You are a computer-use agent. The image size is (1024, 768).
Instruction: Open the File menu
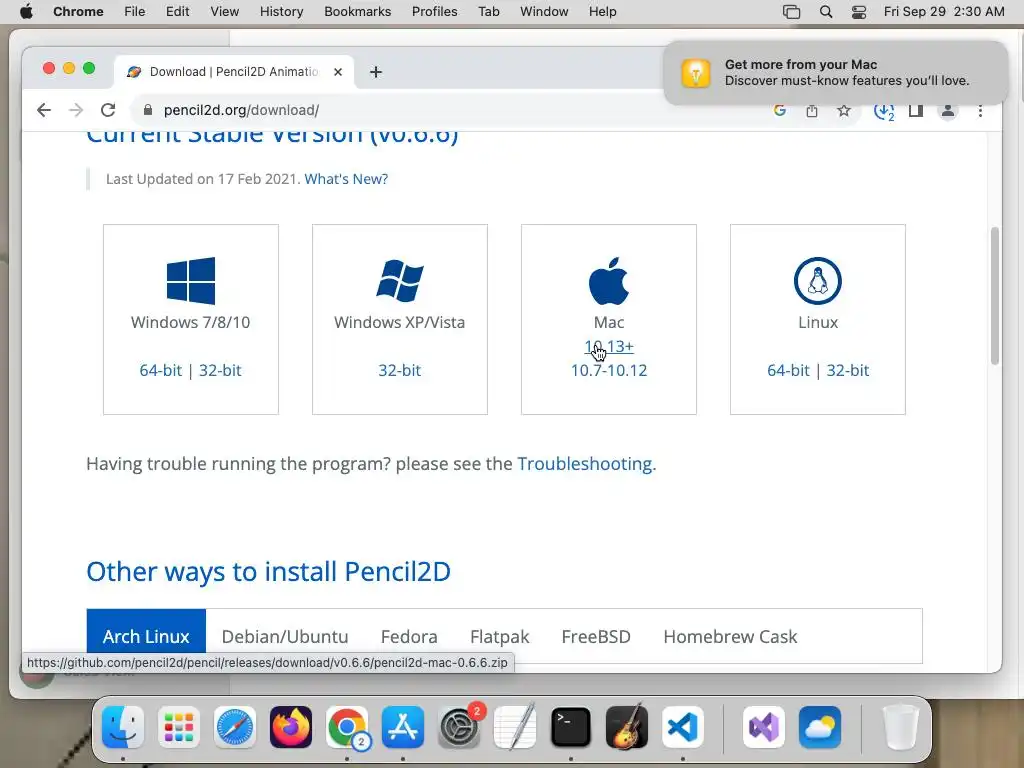point(135,12)
